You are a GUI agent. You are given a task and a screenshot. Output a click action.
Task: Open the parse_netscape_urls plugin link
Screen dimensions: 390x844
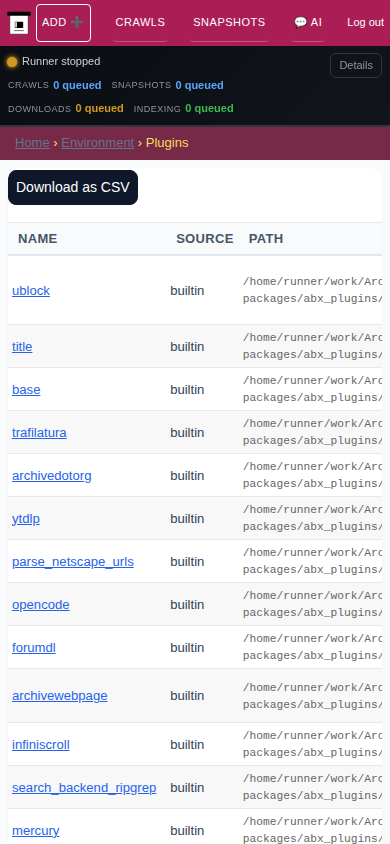click(73, 562)
